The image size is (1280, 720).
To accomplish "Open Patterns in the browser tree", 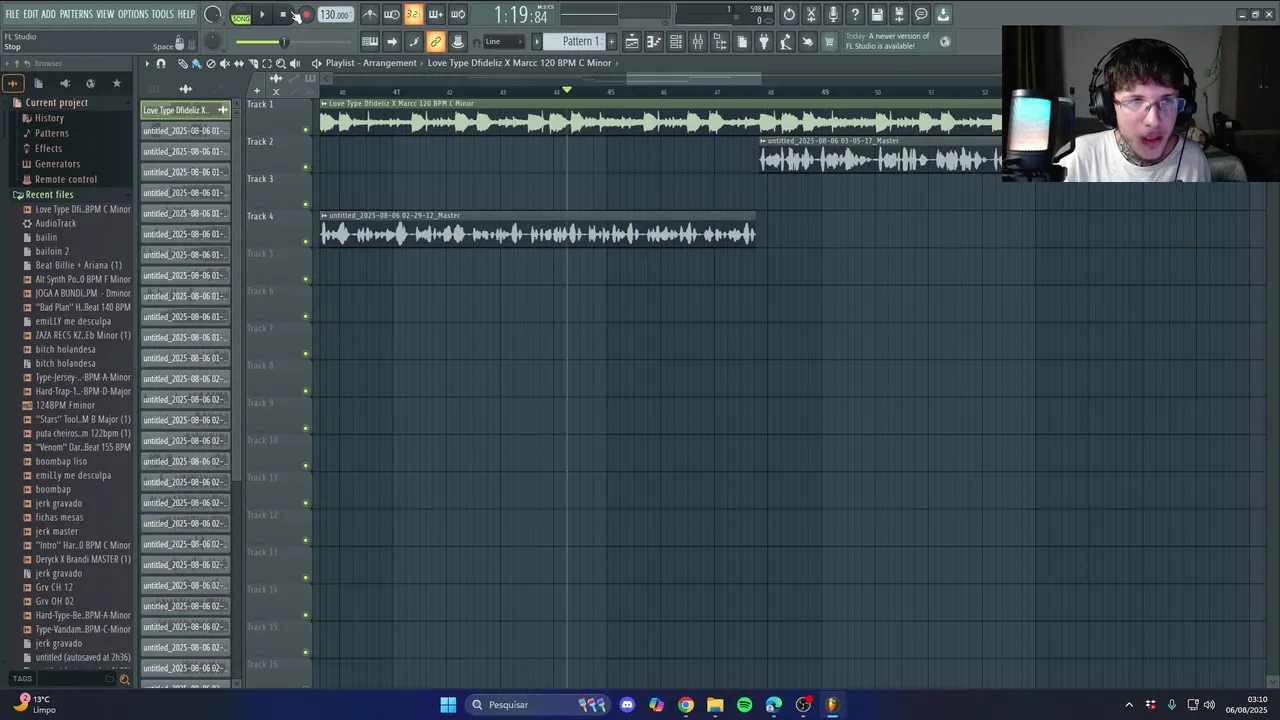I will [x=52, y=133].
